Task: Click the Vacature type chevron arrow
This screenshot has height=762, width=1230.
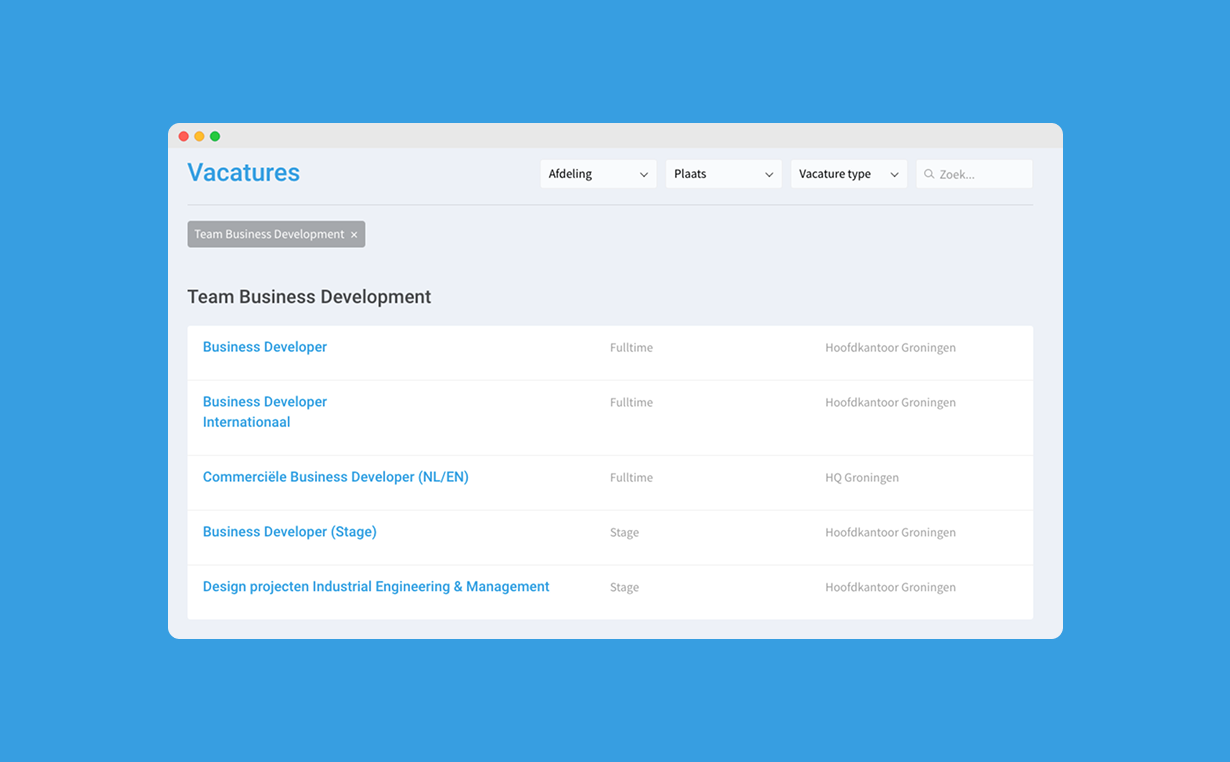Action: pyautogui.click(x=894, y=175)
